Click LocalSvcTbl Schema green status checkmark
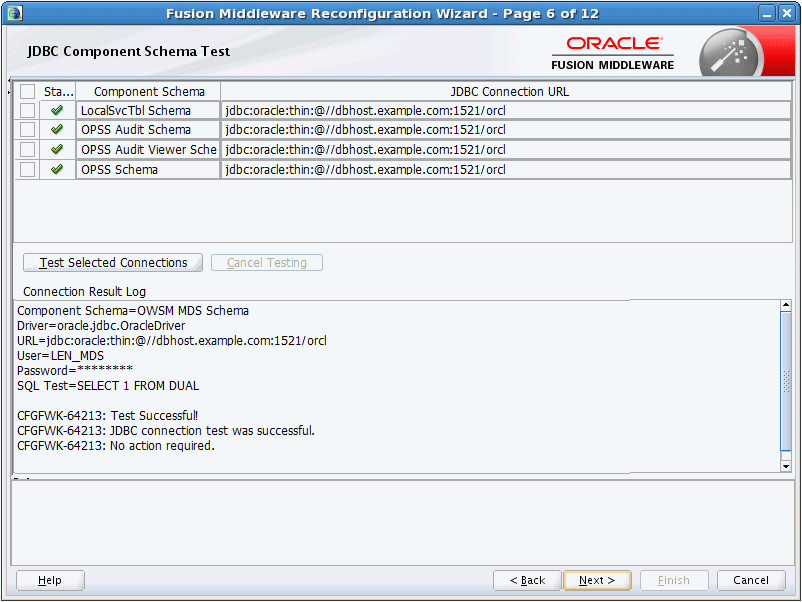This screenshot has height=602, width=802. coord(57,110)
